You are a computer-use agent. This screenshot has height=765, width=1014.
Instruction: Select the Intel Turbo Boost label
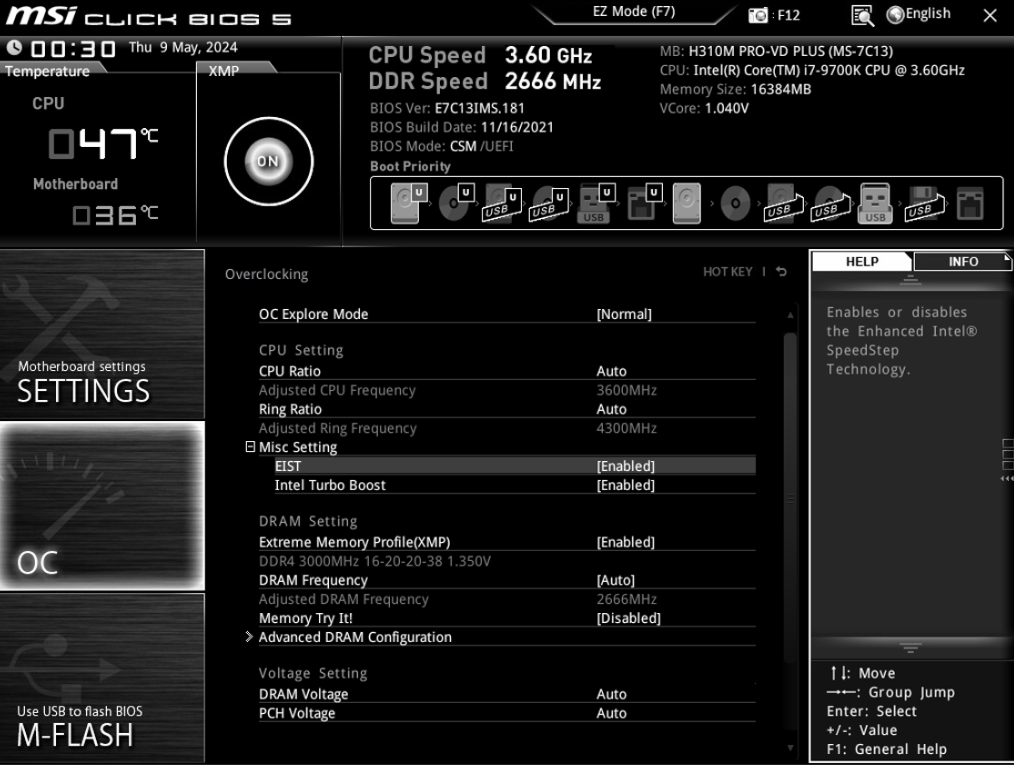(330, 485)
